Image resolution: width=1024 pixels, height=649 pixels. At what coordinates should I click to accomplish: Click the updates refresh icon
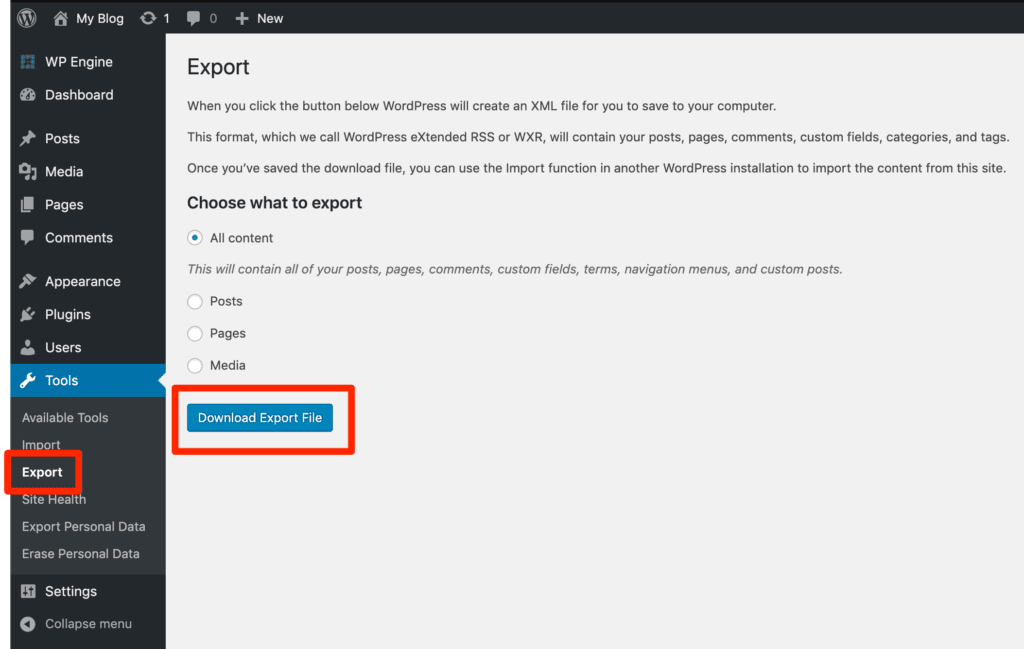pyautogui.click(x=149, y=18)
